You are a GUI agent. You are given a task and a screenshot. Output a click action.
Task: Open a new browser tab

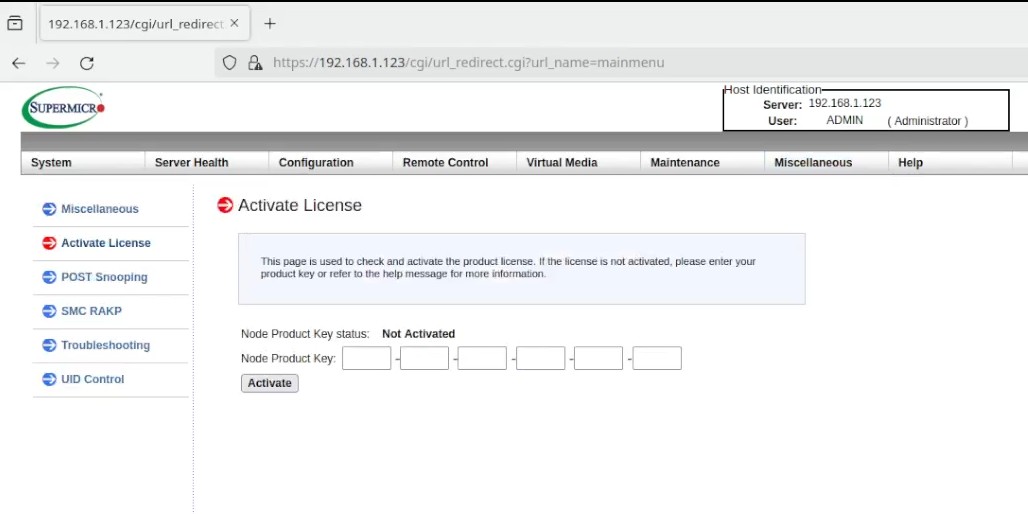[x=269, y=24]
